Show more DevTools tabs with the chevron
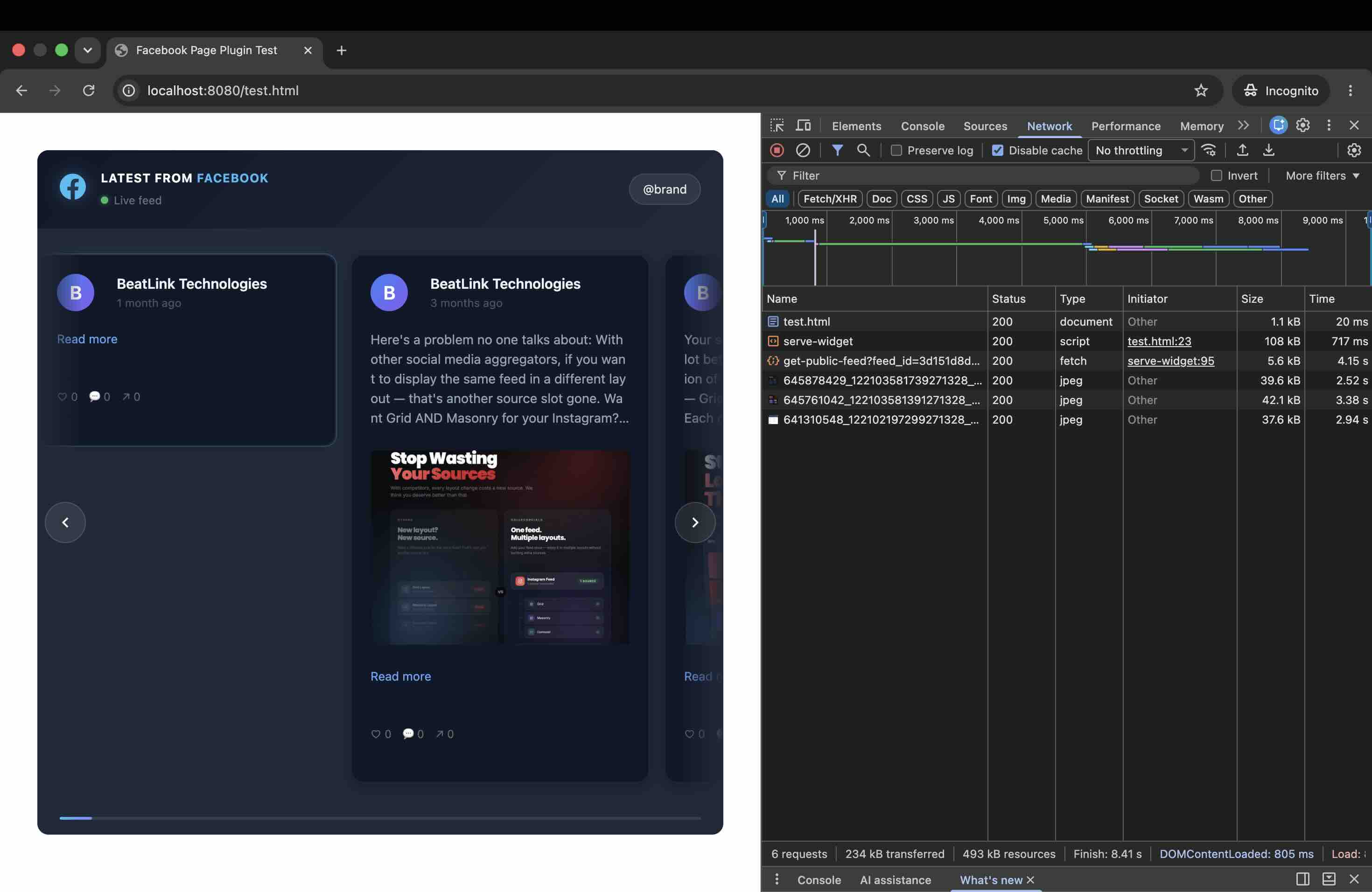This screenshot has width=1372, height=892. 1243,125
